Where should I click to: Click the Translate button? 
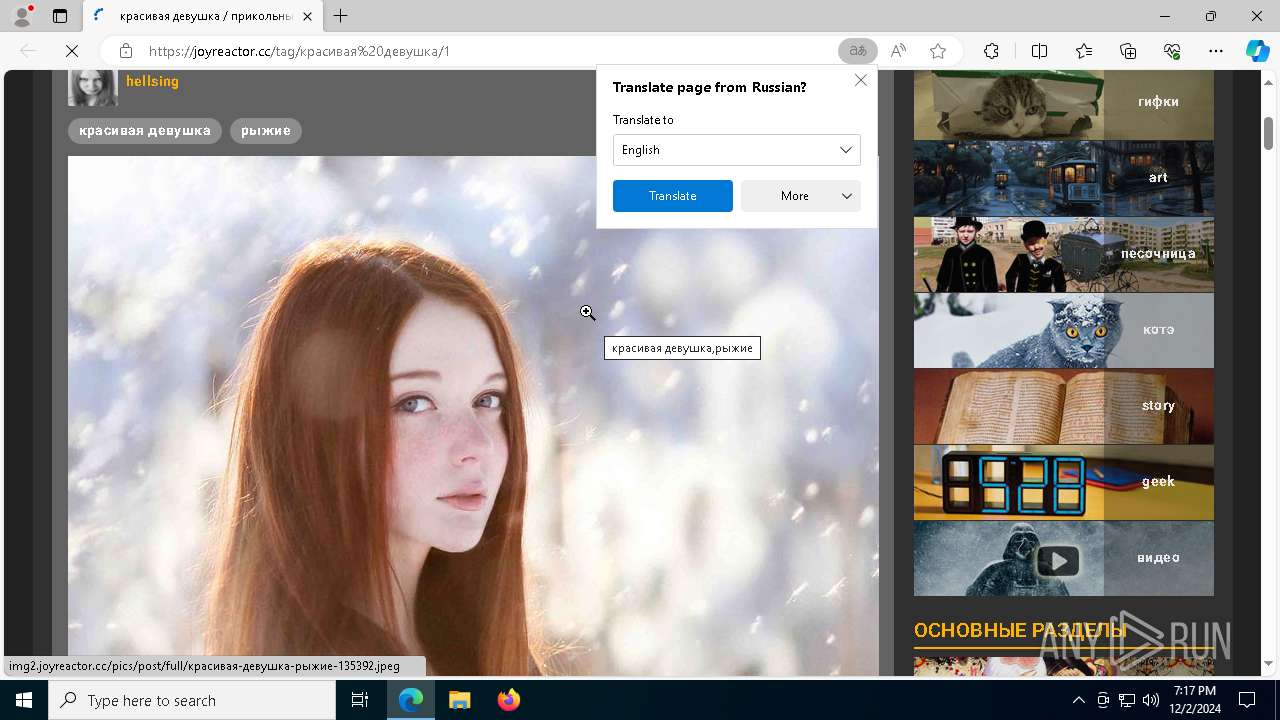(673, 196)
